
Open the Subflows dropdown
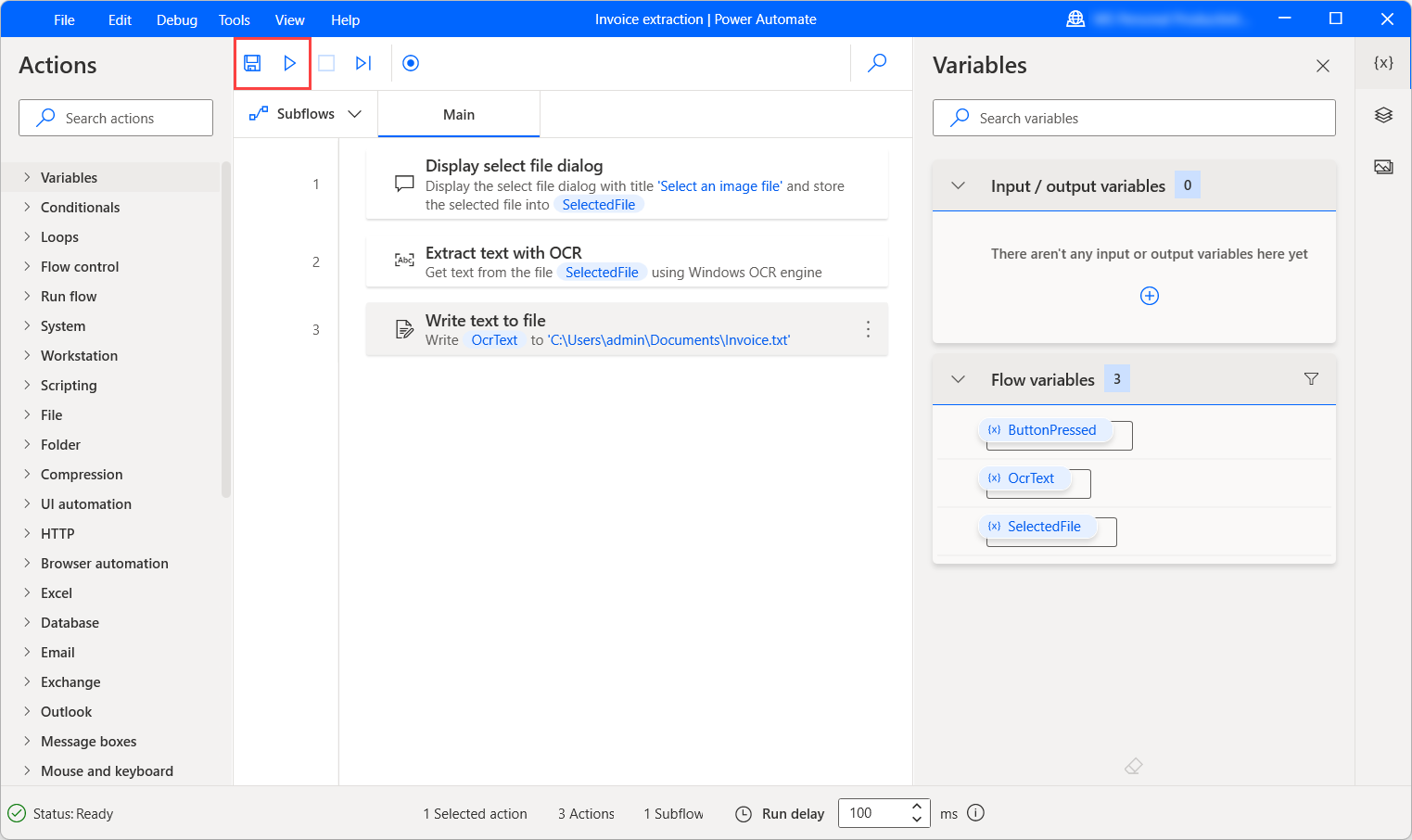coord(305,114)
